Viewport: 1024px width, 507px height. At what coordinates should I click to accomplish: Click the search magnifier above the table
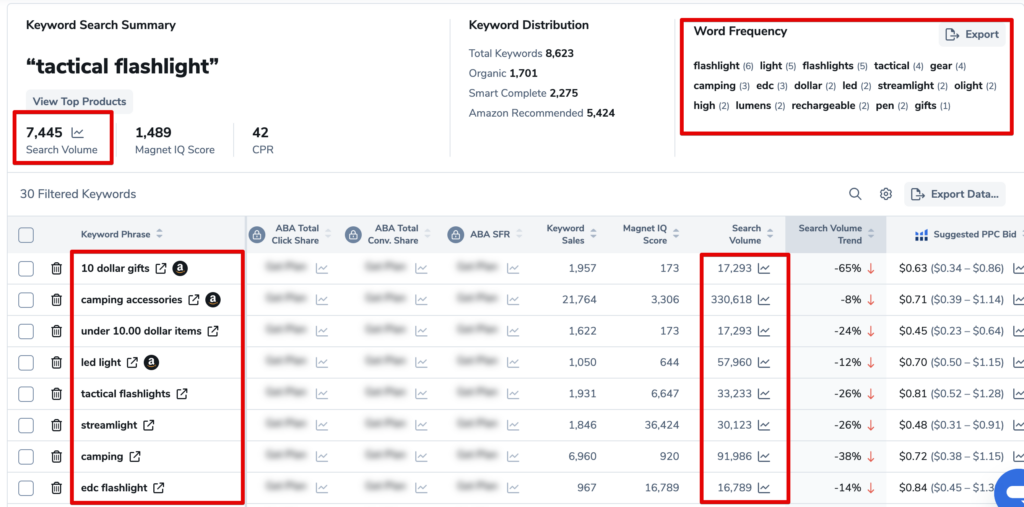click(855, 194)
